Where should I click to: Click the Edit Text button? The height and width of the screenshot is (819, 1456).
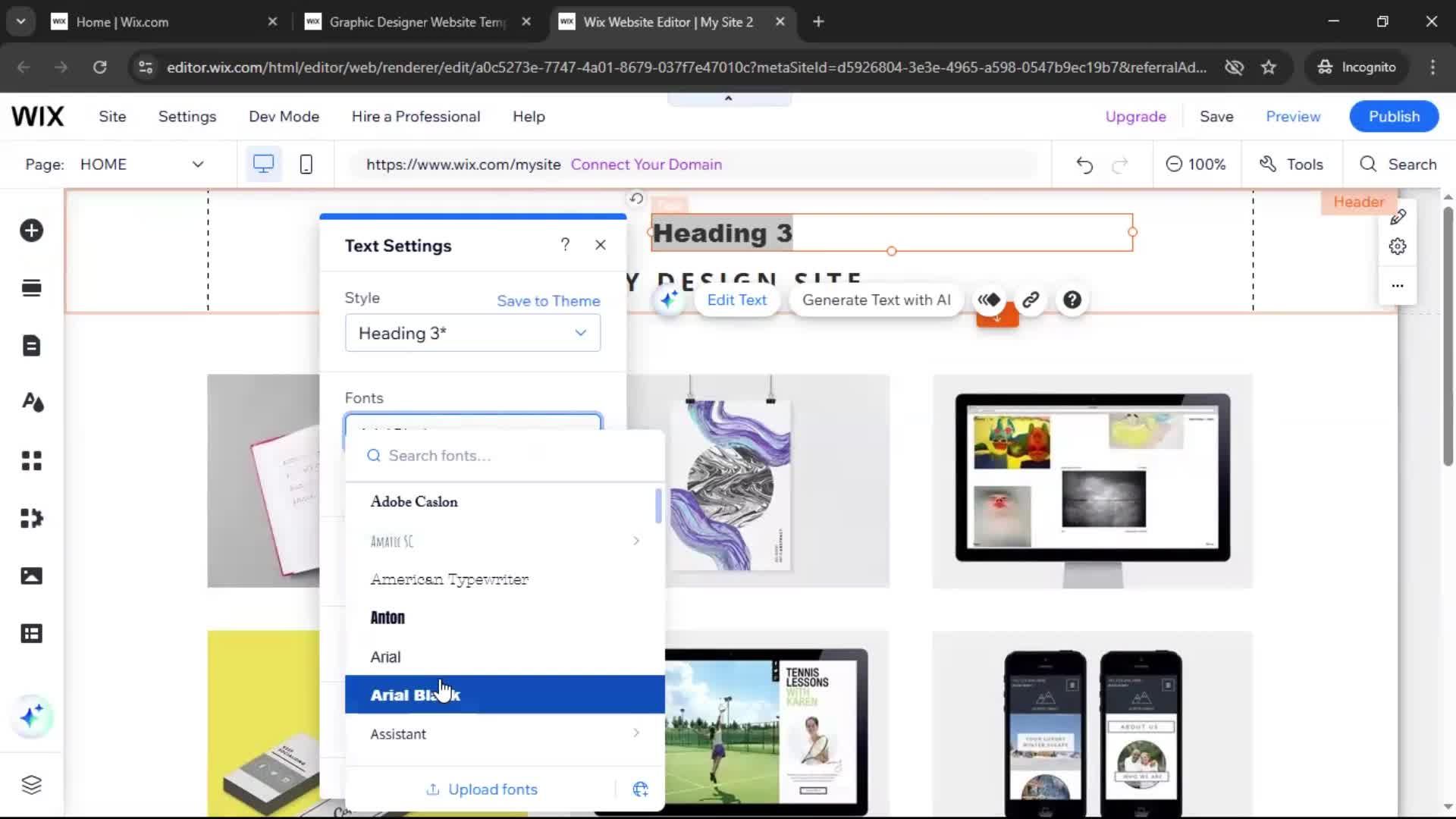[x=736, y=300]
